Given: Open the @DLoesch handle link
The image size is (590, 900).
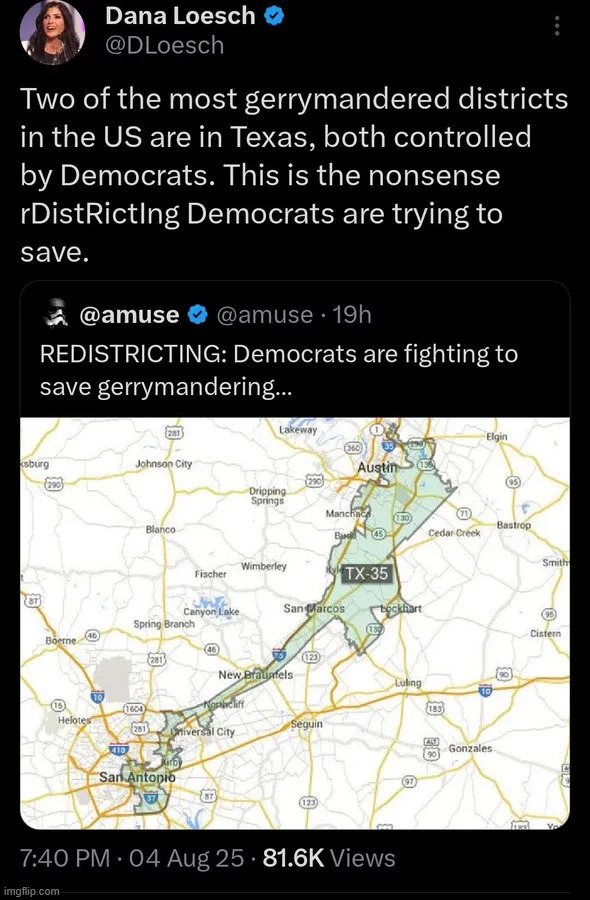Looking at the screenshot, I should pos(165,45).
